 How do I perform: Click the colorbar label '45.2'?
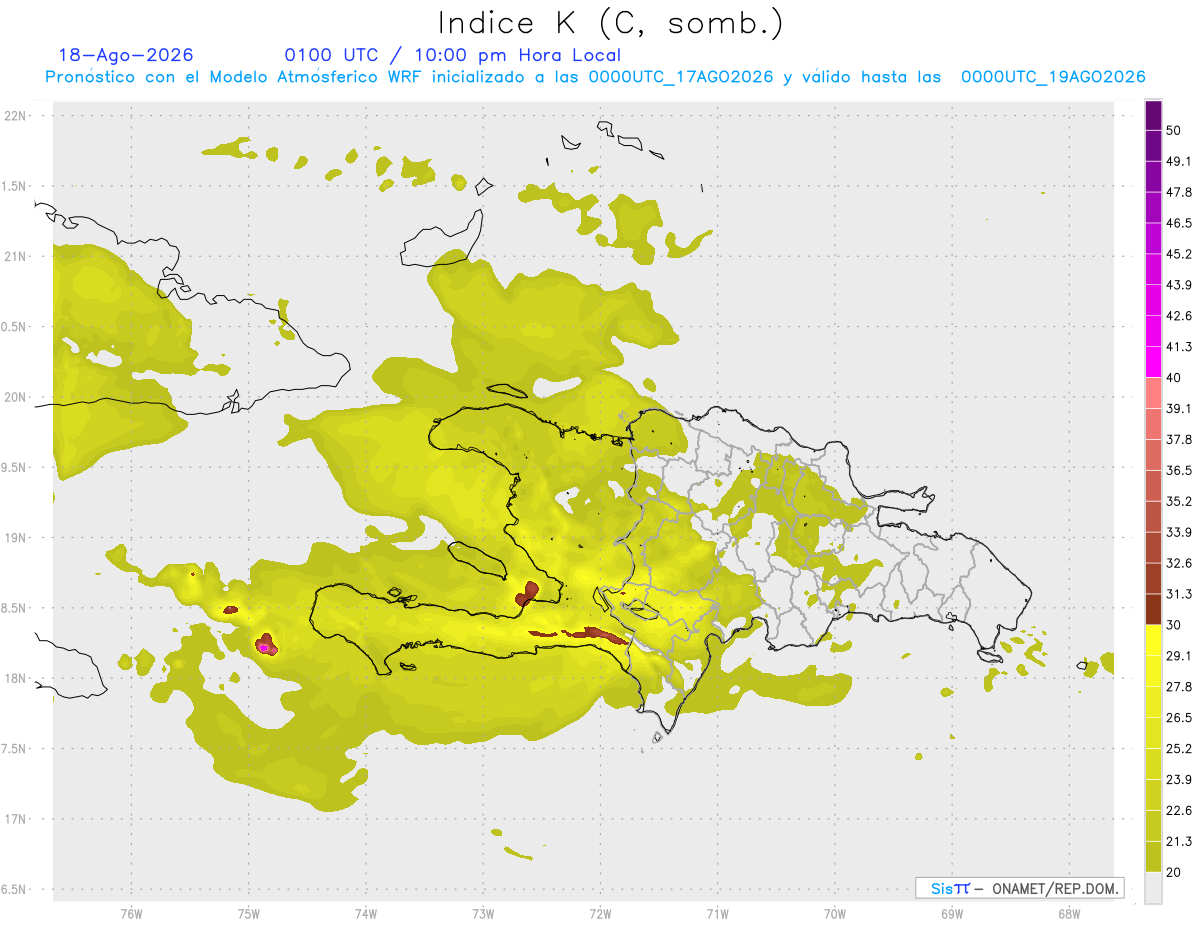tap(1179, 254)
